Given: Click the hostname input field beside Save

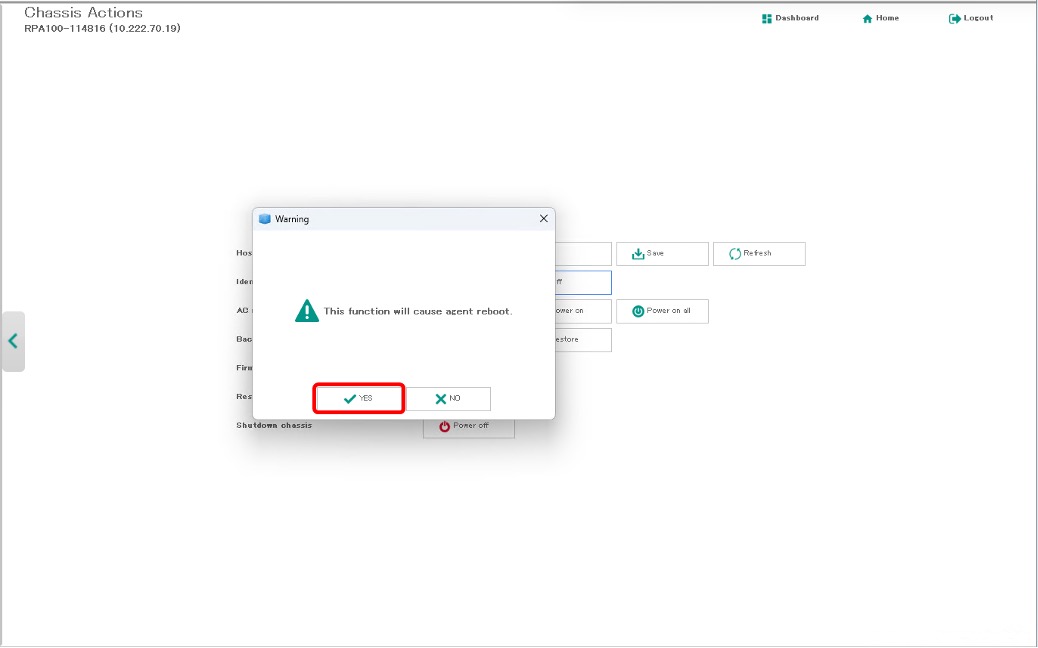Looking at the screenshot, I should [582, 254].
